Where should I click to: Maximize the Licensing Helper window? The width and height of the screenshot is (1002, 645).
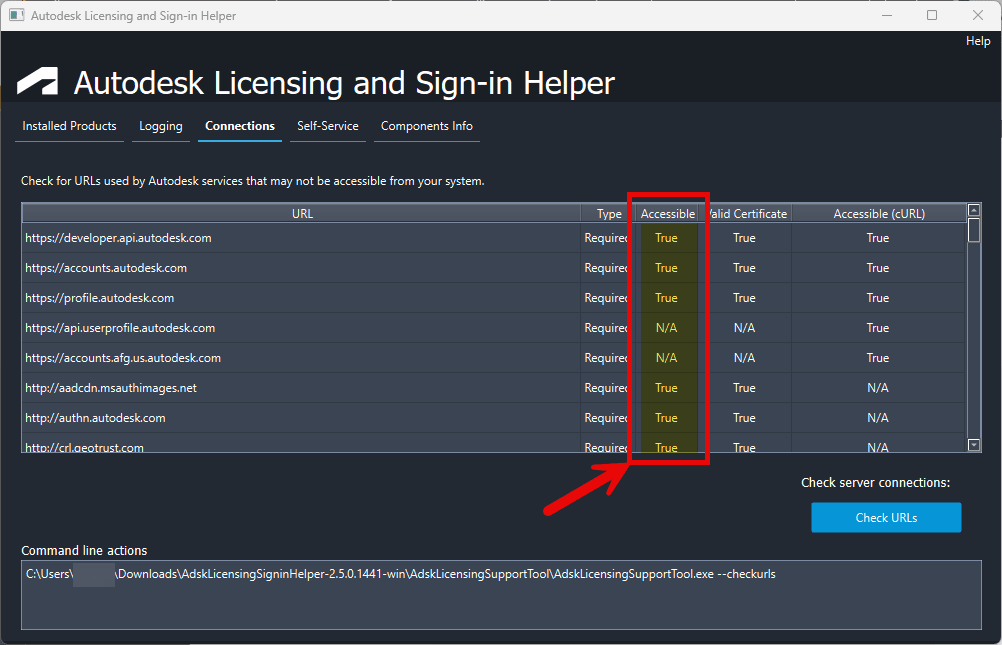(x=932, y=15)
